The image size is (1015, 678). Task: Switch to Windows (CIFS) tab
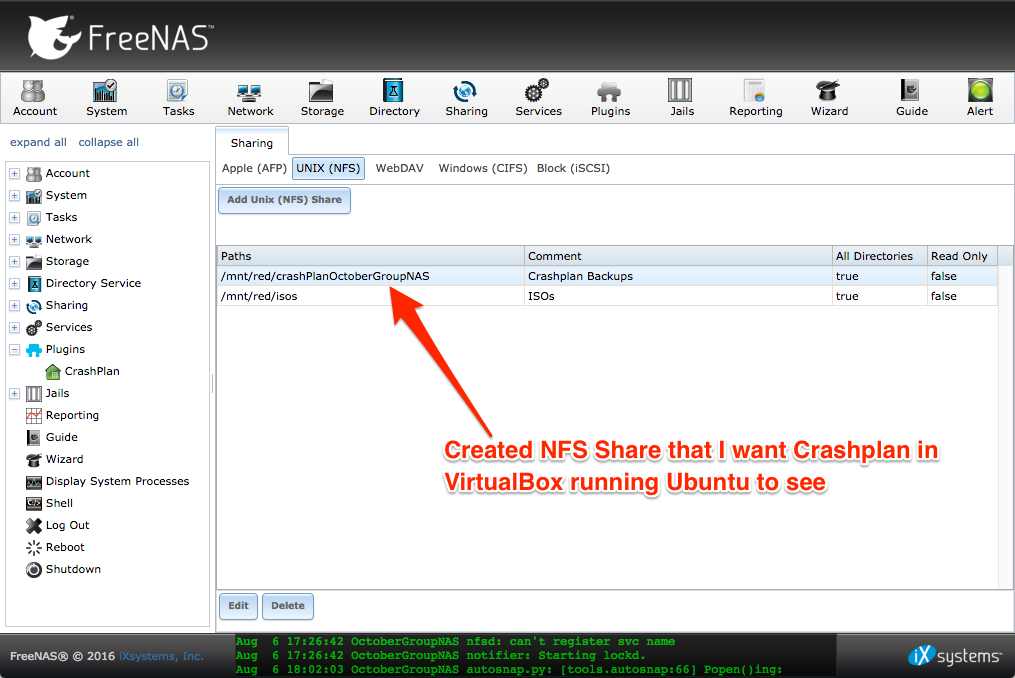click(x=483, y=168)
